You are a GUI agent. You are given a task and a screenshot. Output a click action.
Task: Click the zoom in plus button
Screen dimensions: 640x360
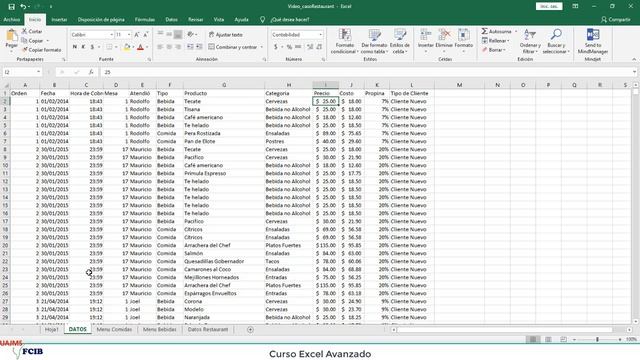pyautogui.click(x=620, y=339)
